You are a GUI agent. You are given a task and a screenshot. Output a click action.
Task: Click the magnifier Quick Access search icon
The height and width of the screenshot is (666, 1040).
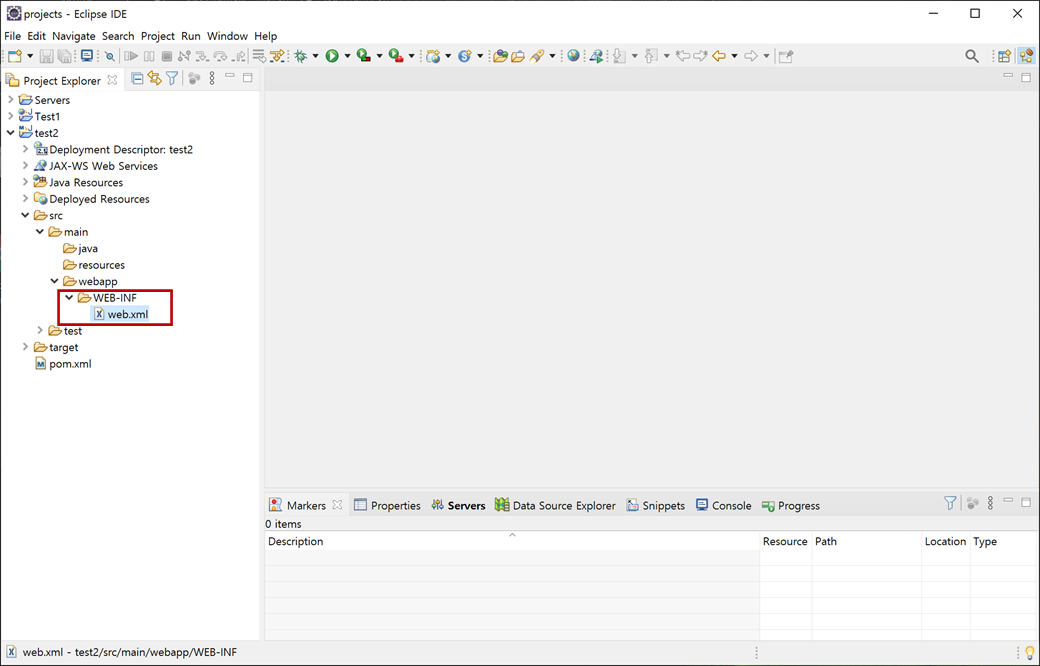[x=972, y=56]
